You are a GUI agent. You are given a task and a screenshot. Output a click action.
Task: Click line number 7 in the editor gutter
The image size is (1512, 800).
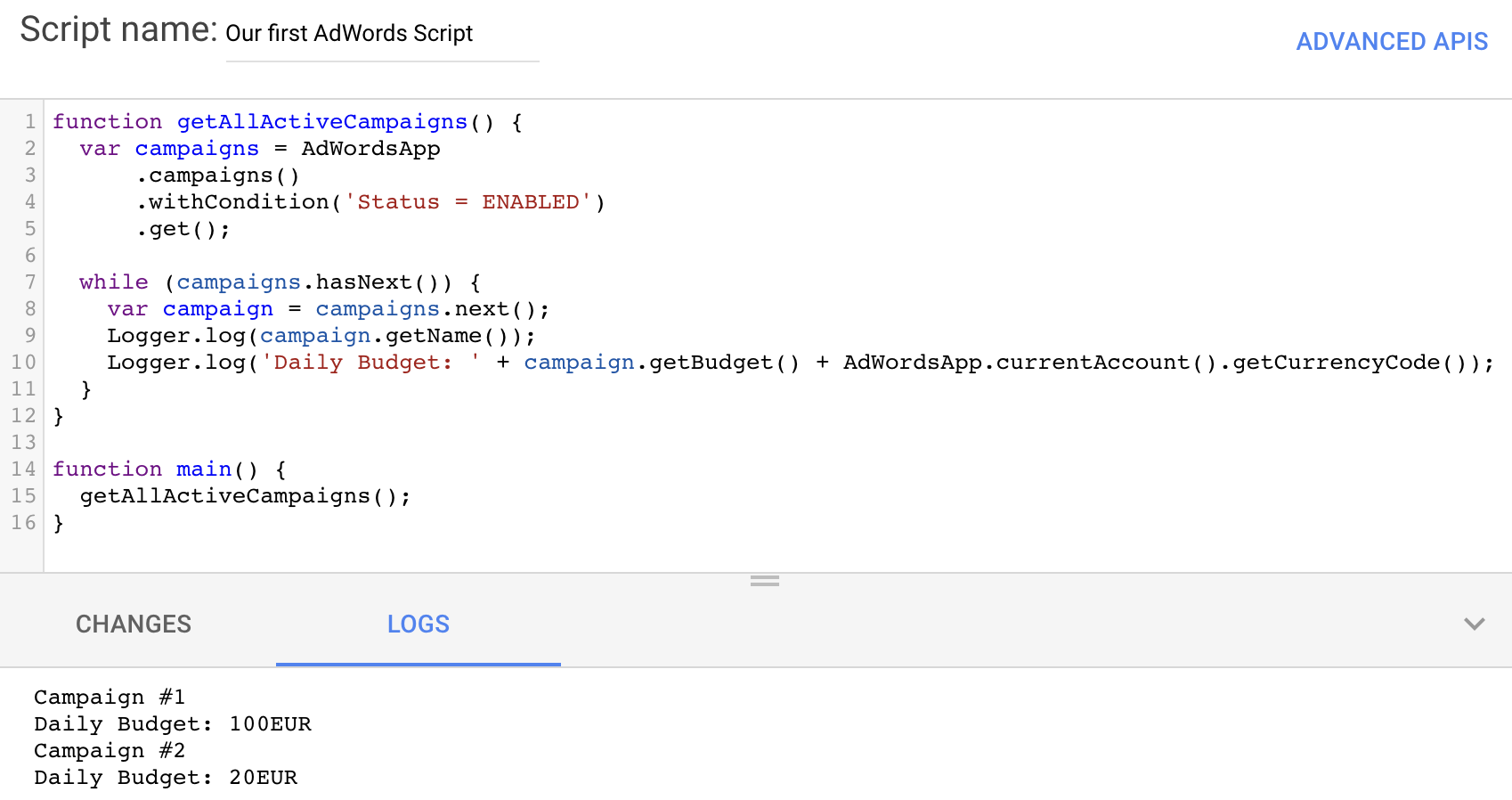[x=30, y=282]
